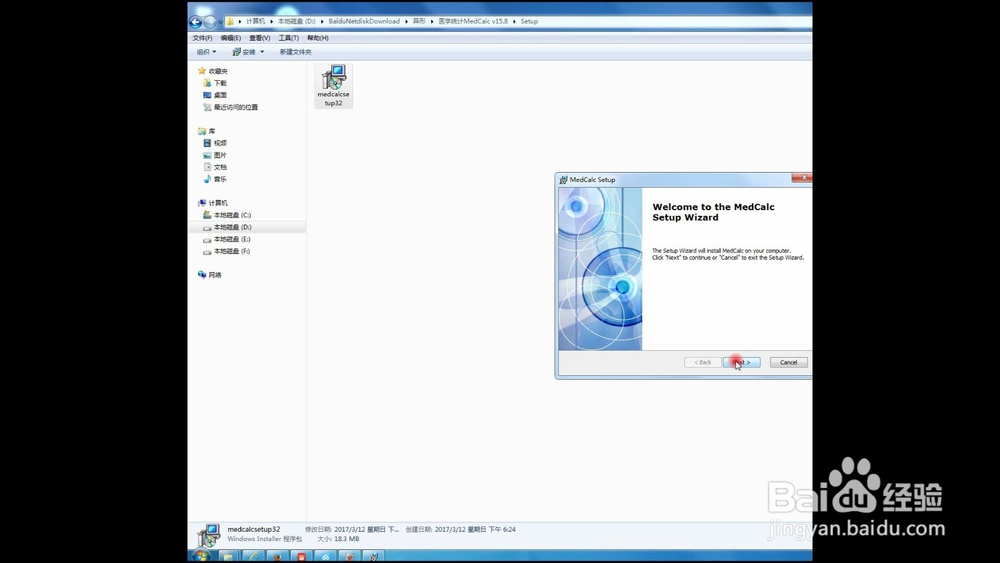1000x563 pixels.
Task: Click Next in MedCalc Setup wizard
Action: point(741,362)
